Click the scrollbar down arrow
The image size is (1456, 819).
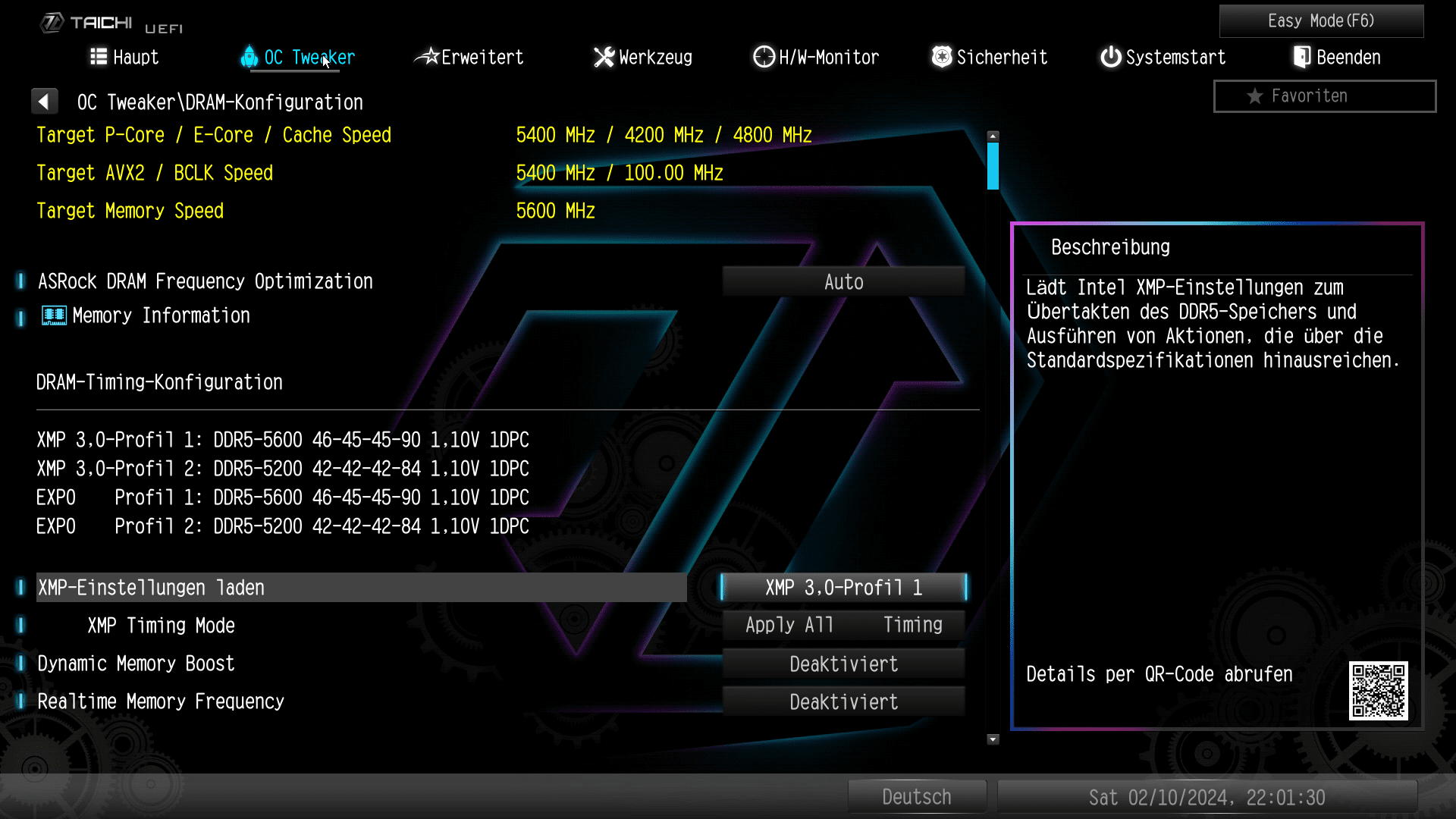(x=993, y=739)
